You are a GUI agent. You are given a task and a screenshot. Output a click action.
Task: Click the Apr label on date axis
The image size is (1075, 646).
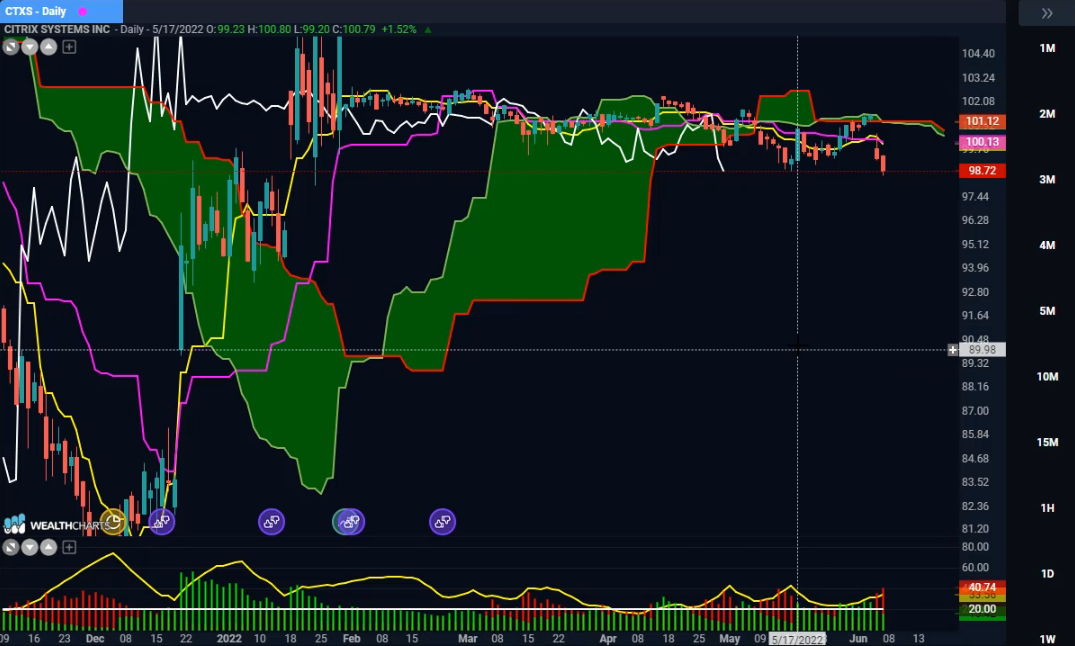[x=608, y=638]
